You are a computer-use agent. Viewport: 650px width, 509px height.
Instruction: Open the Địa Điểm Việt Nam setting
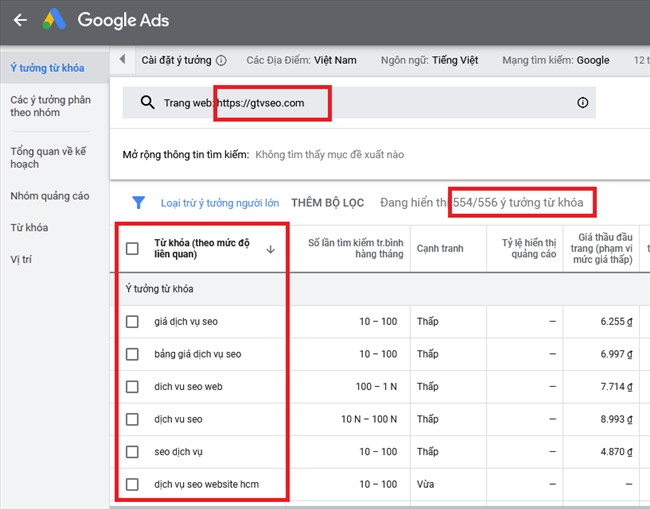(x=301, y=61)
